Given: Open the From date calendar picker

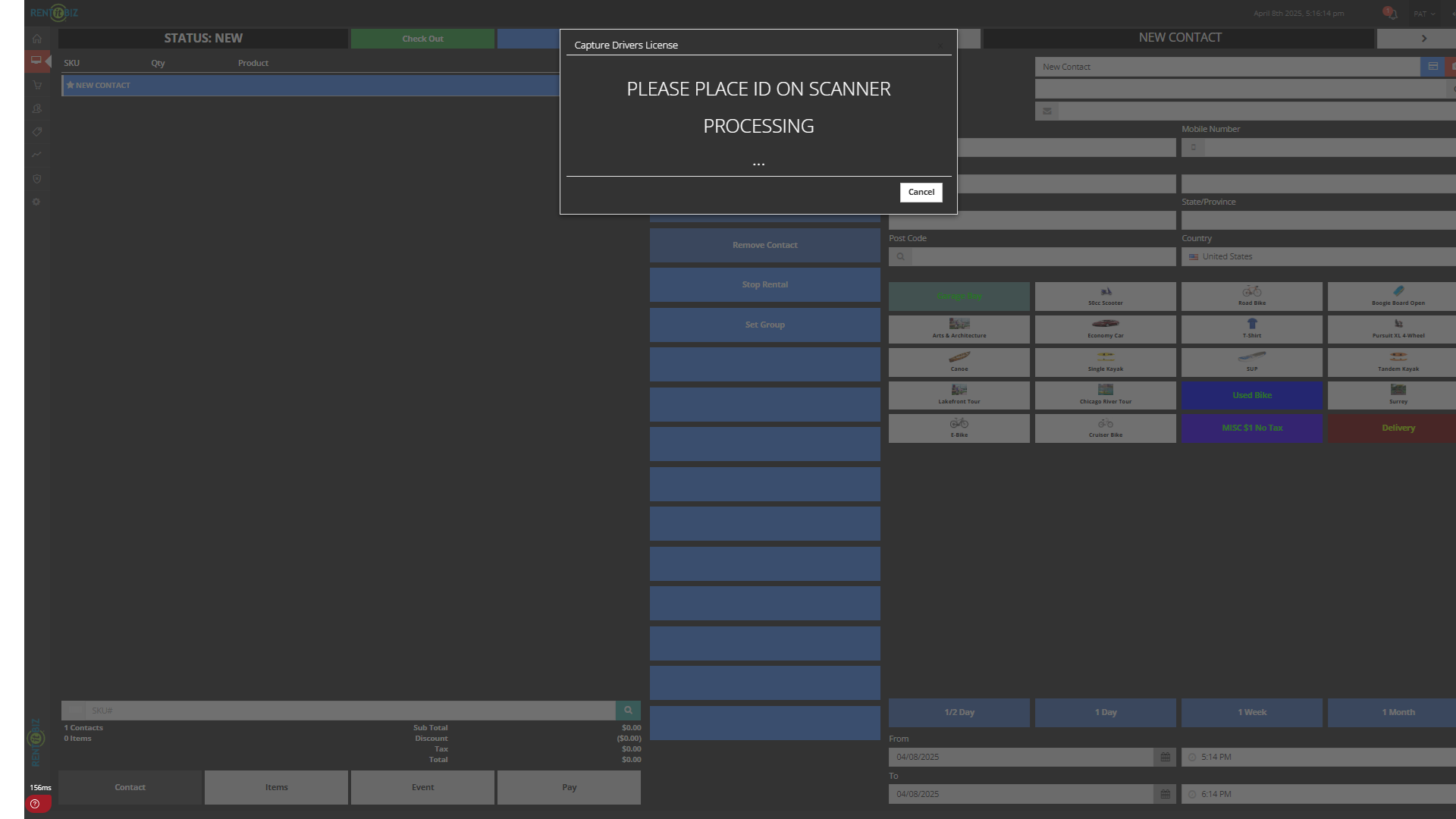Looking at the screenshot, I should pyautogui.click(x=1165, y=757).
